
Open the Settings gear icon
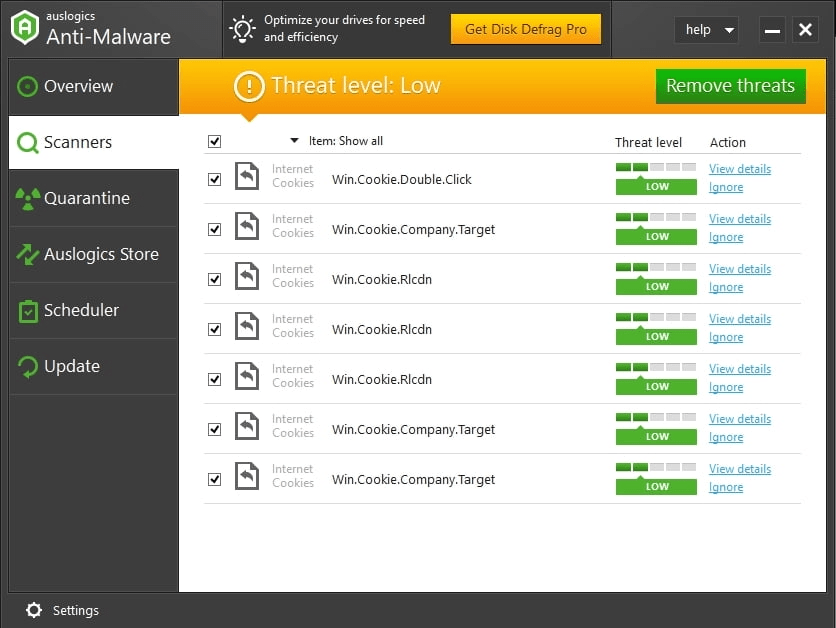34,610
